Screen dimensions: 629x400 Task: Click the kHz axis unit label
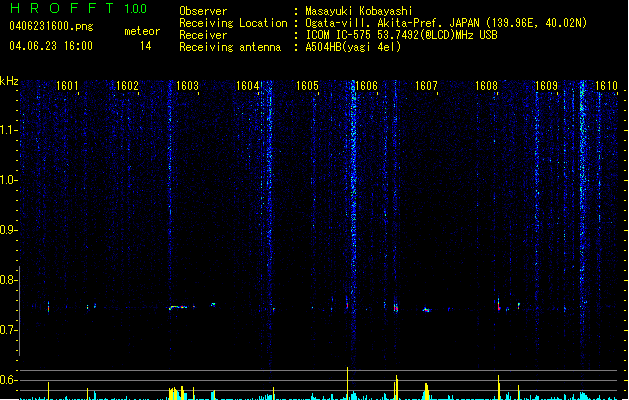pyautogui.click(x=9, y=81)
